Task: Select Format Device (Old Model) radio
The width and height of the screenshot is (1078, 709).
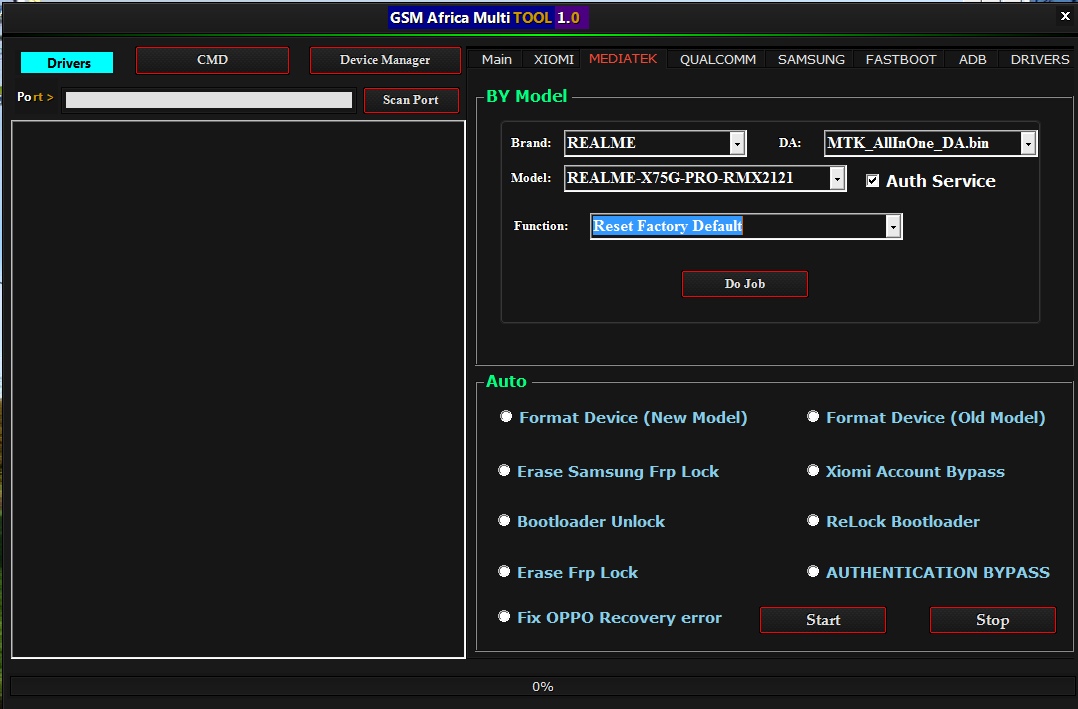Action: pyautogui.click(x=813, y=417)
